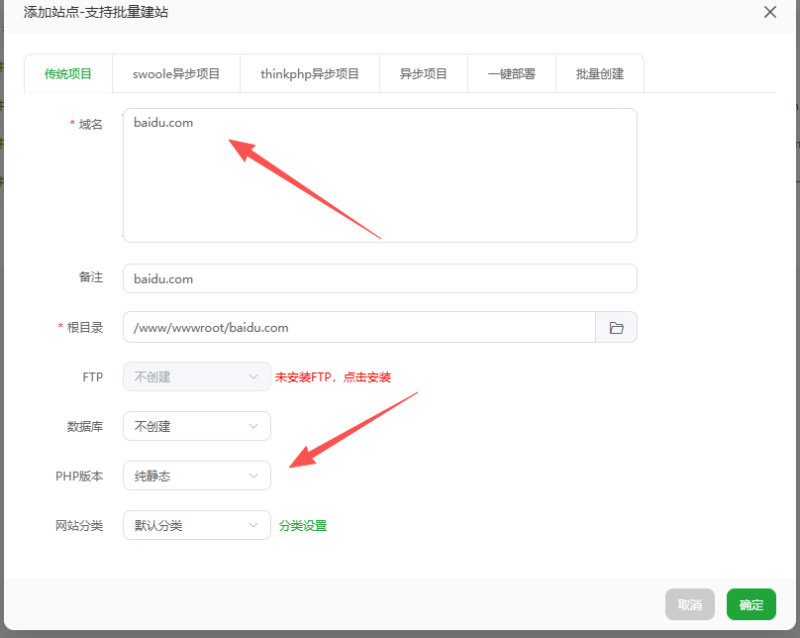Open the 网站分类 dropdown showing 默认分类
The height and width of the screenshot is (638, 800).
click(x=196, y=525)
